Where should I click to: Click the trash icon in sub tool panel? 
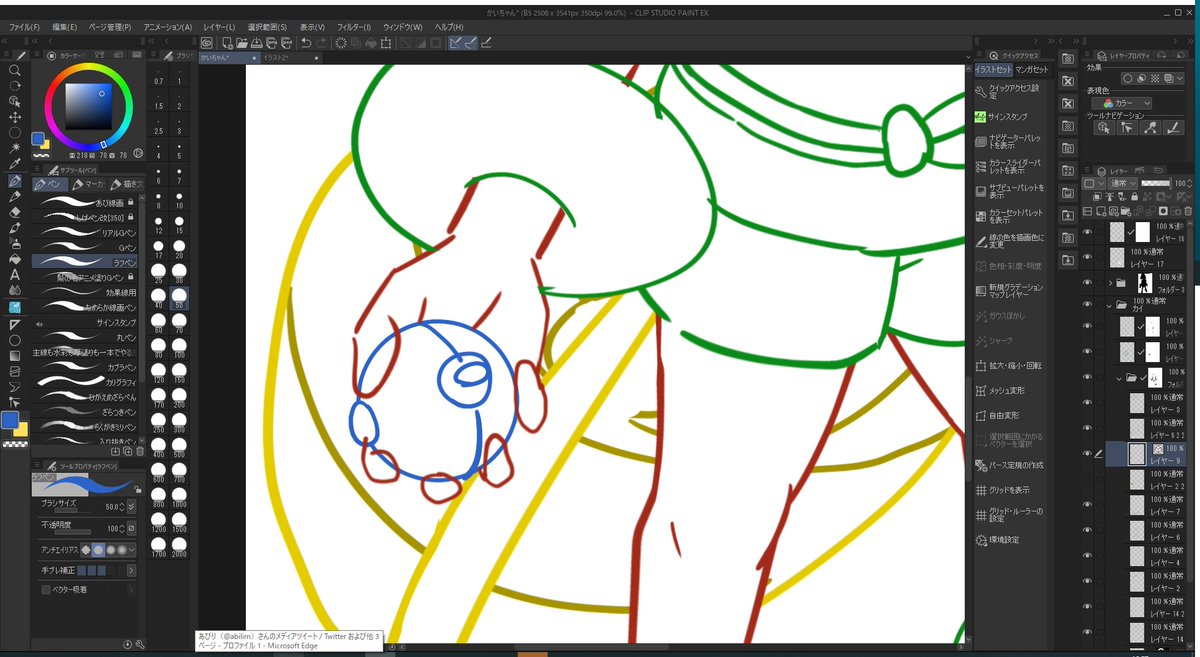pos(140,451)
